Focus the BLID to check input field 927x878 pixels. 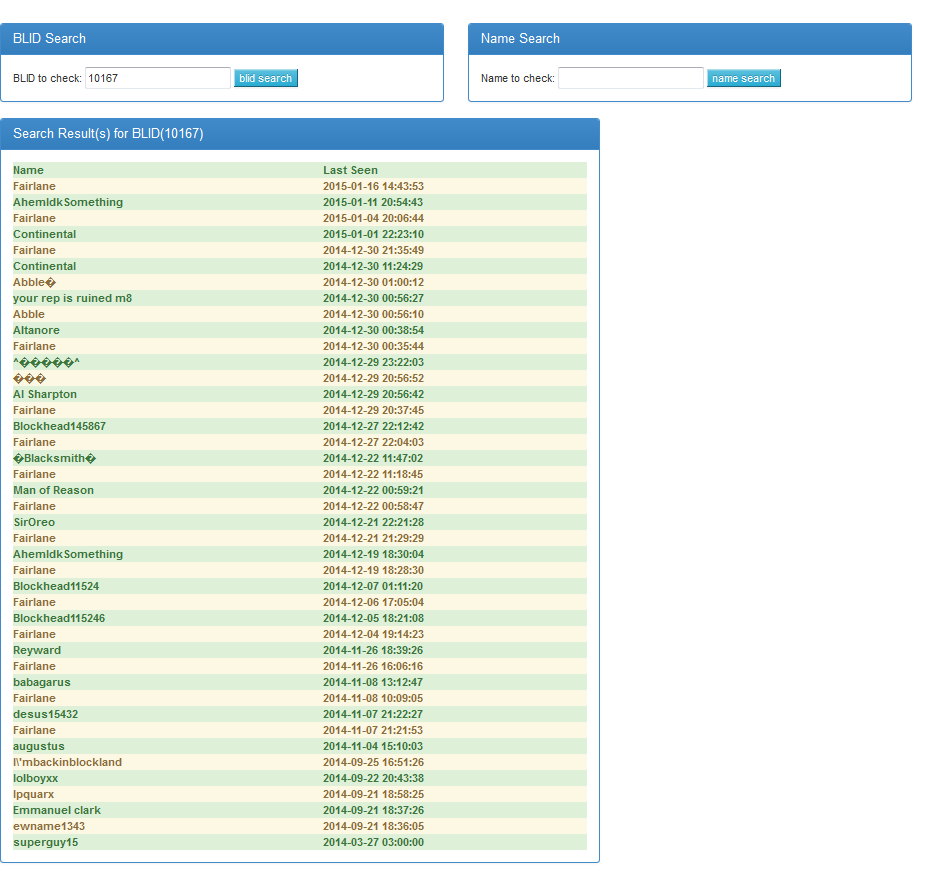158,78
